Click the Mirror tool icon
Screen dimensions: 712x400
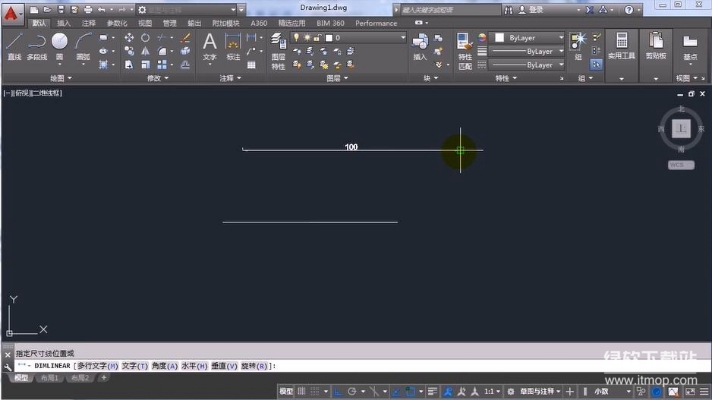145,51
